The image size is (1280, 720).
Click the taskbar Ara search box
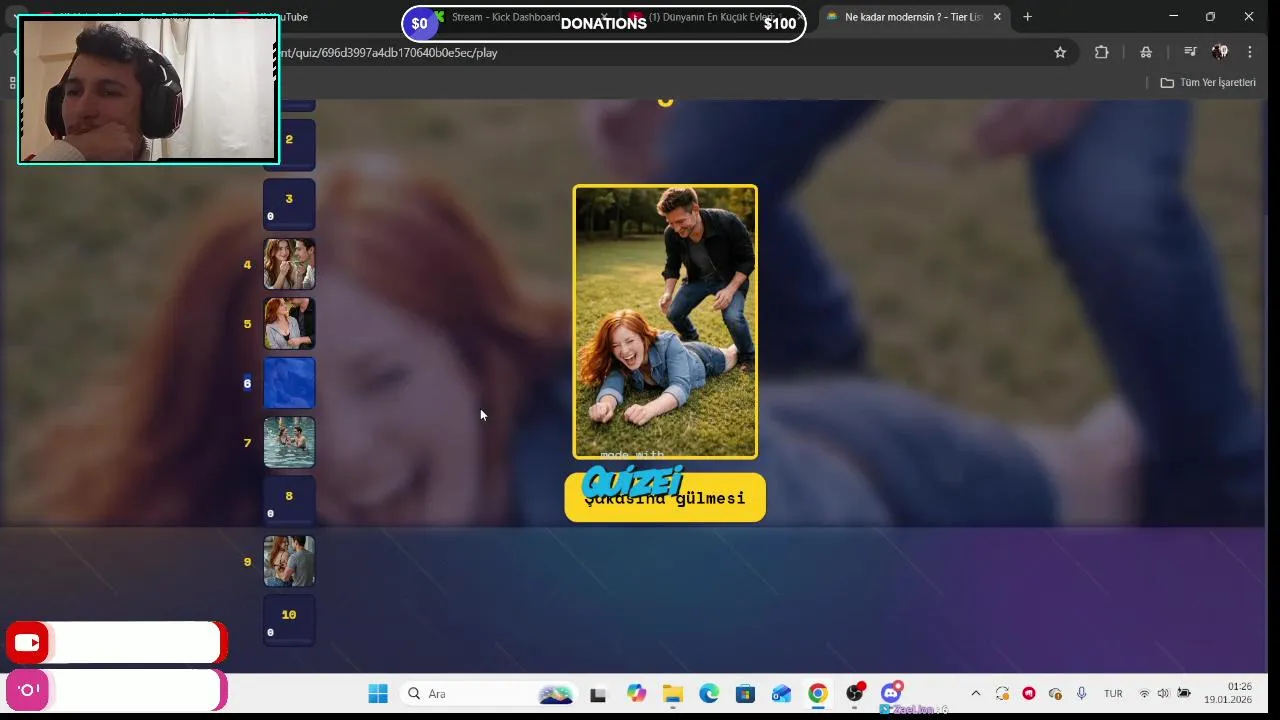tap(490, 694)
